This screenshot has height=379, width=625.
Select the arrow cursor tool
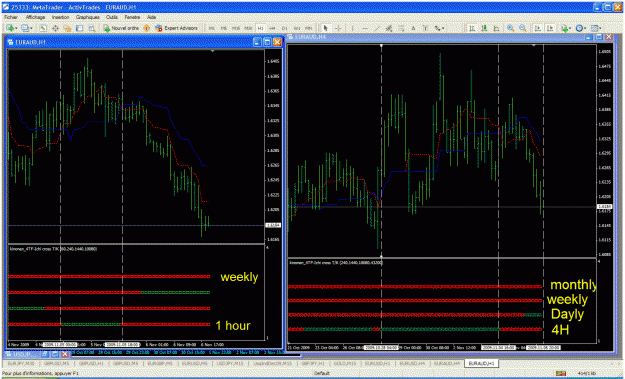tap(326, 28)
